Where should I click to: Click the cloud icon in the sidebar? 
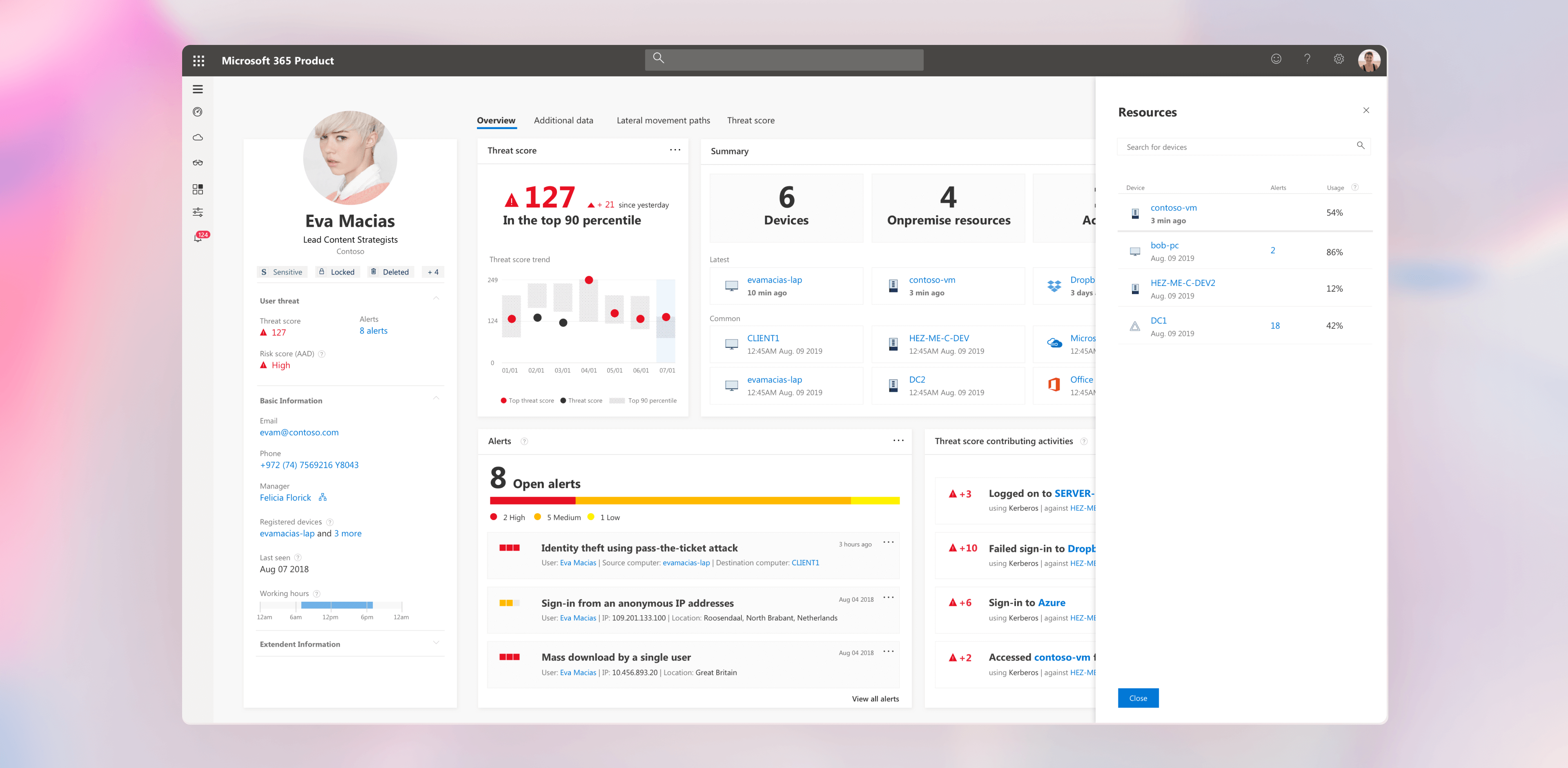coord(198,137)
